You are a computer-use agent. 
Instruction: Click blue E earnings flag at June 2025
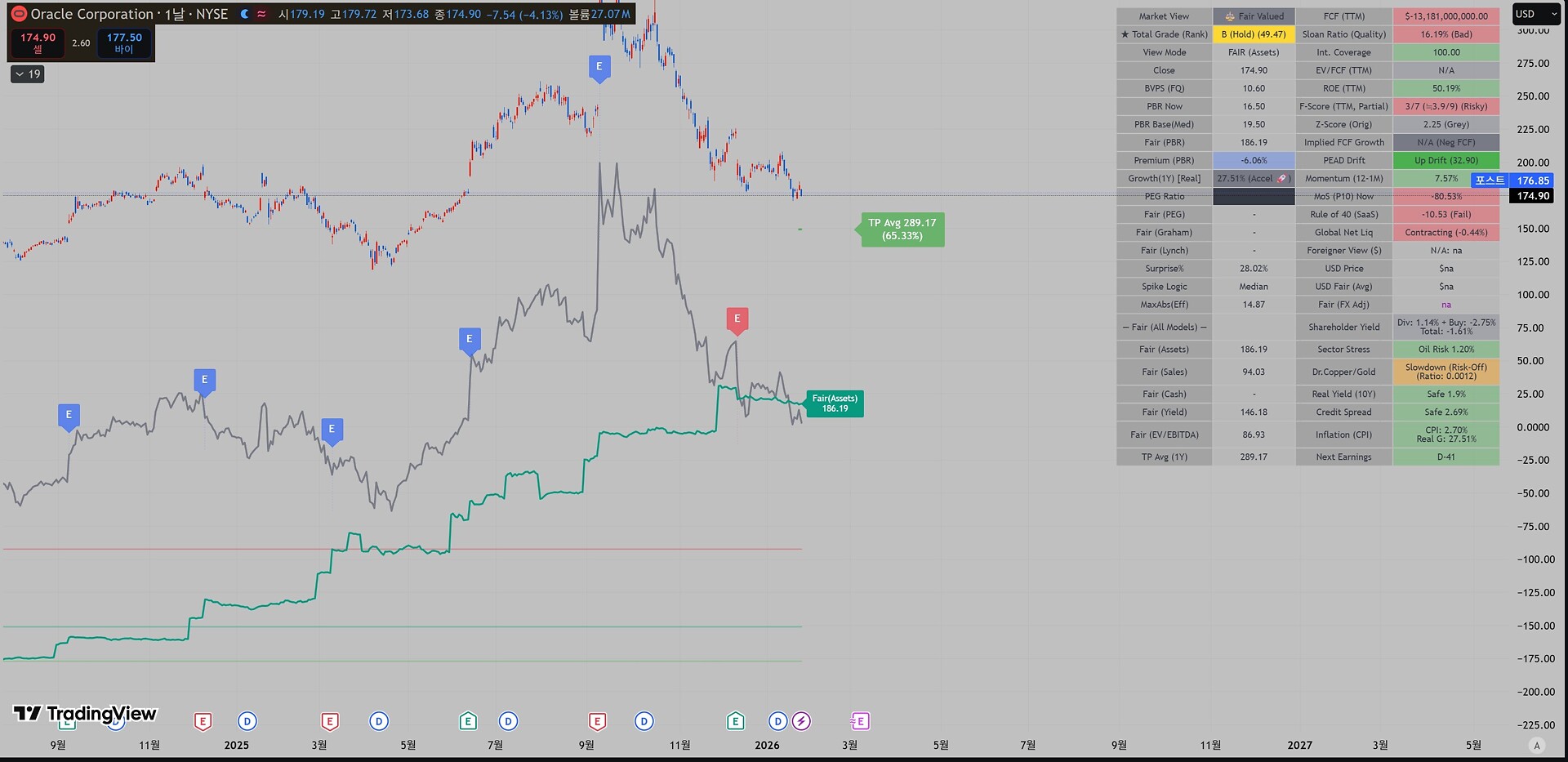(x=470, y=340)
